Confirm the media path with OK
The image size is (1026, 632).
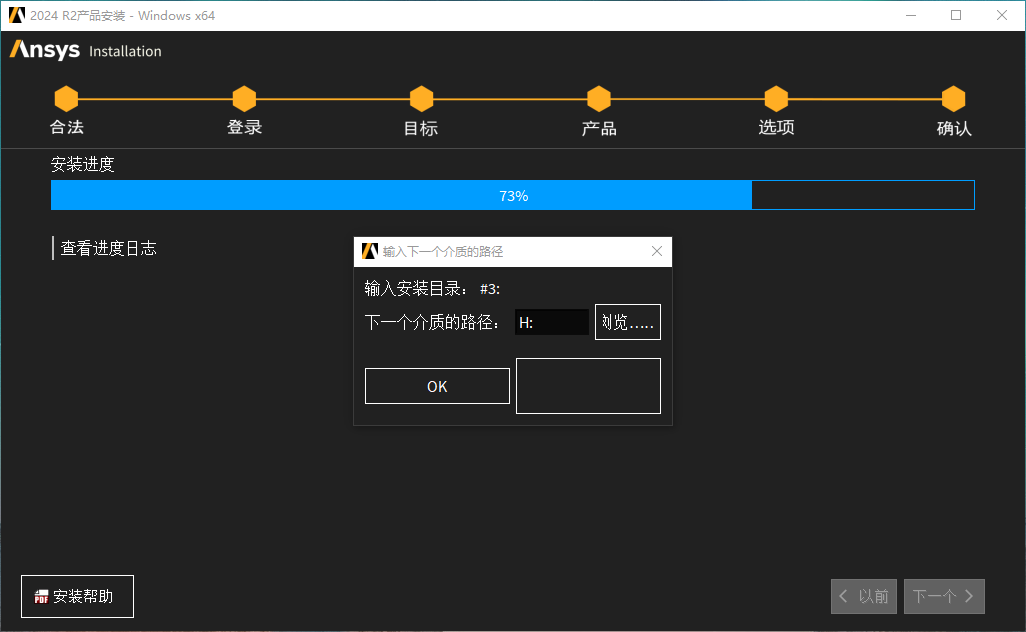(437, 385)
